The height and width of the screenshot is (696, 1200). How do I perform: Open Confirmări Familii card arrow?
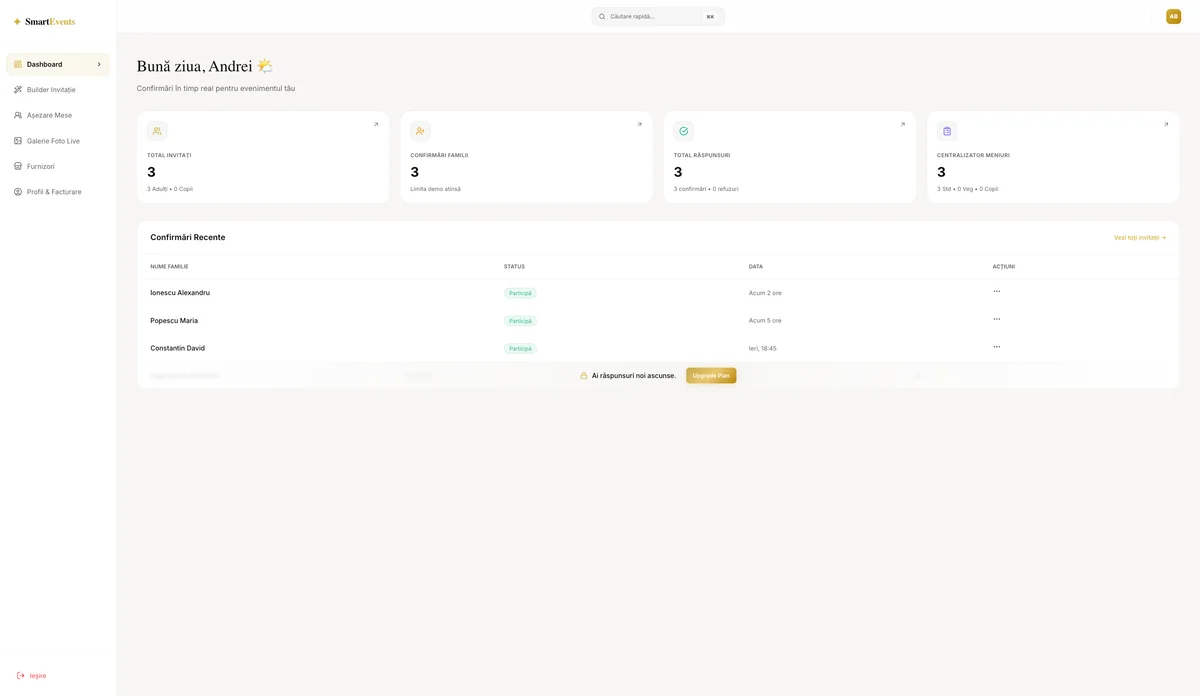(639, 125)
